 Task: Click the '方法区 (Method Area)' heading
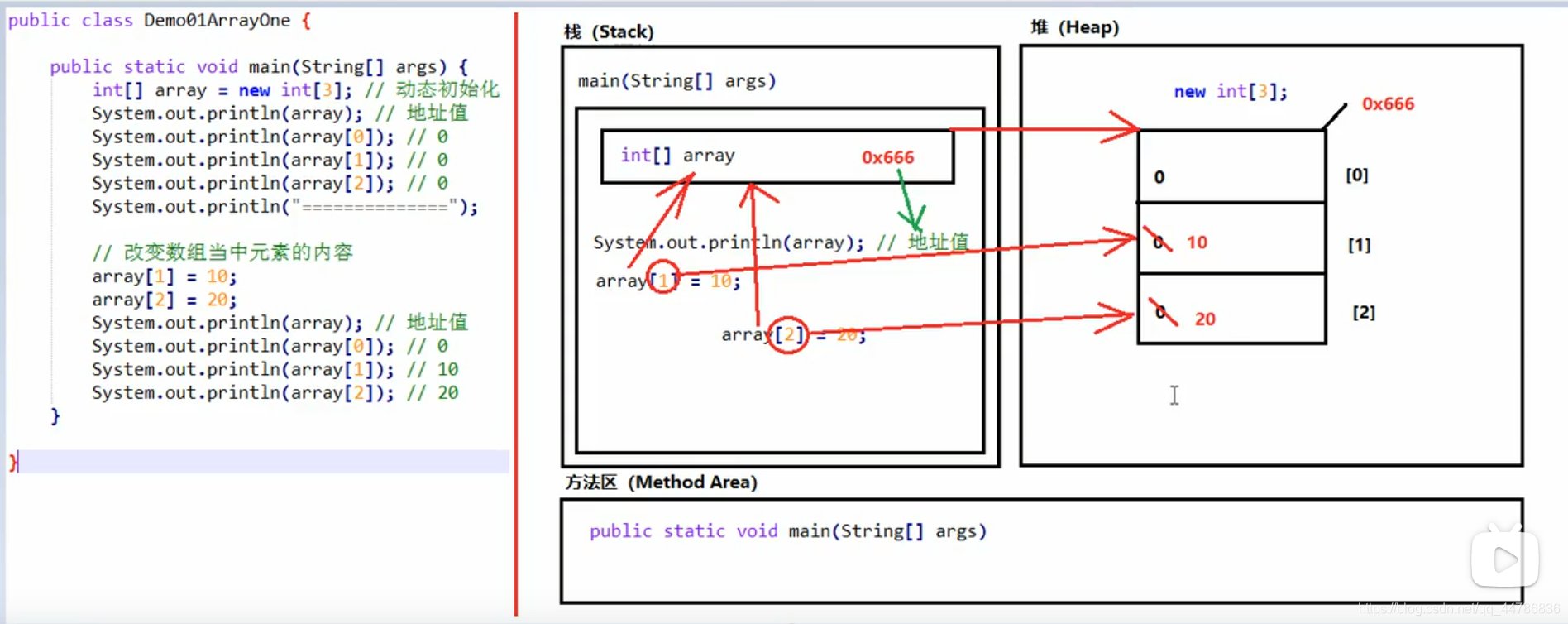661,482
